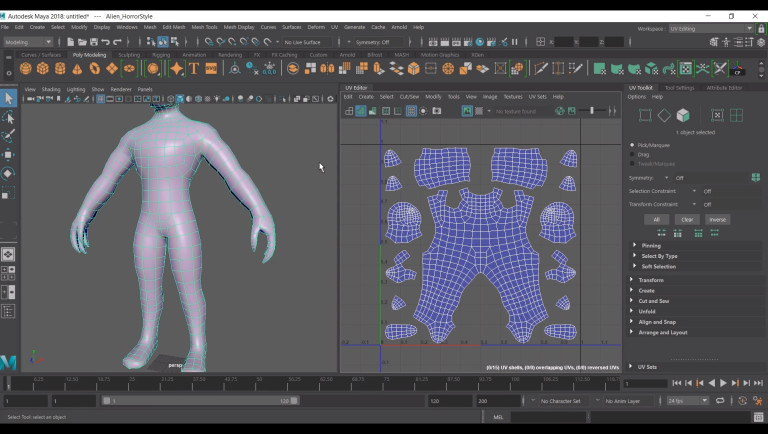Create a polygon cylinder from the shelf
The image size is (768, 434).
coord(60,68)
